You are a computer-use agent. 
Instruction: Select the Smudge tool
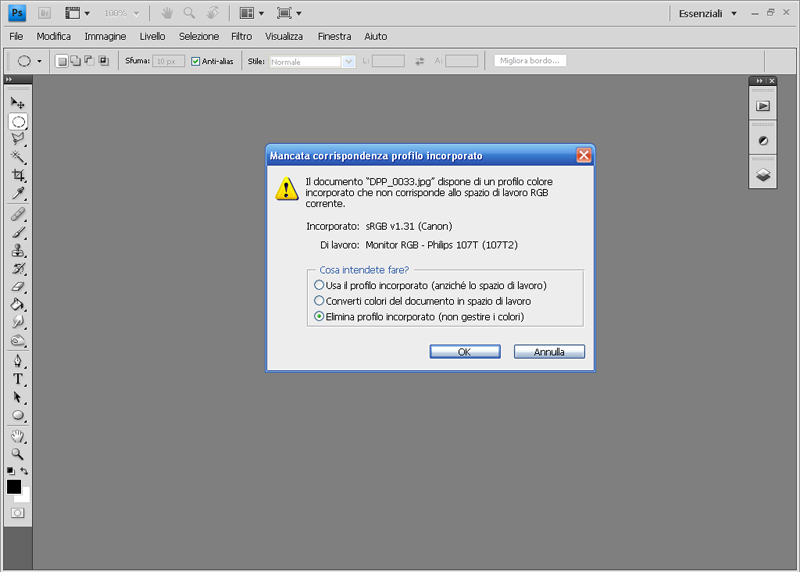18,322
